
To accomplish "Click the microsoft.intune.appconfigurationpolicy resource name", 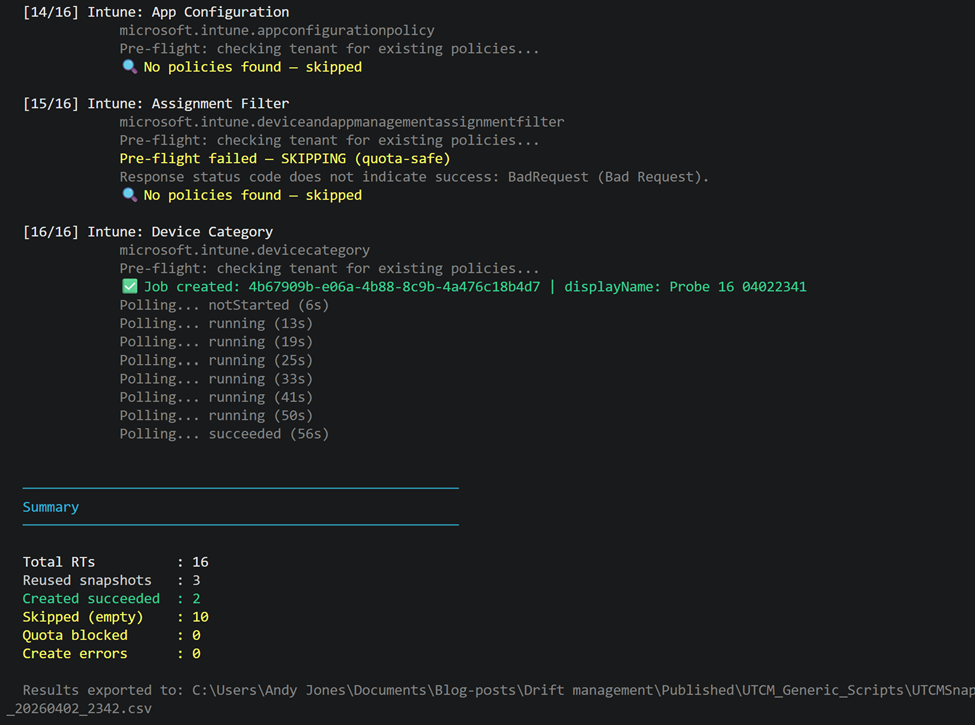I will [x=277, y=31].
